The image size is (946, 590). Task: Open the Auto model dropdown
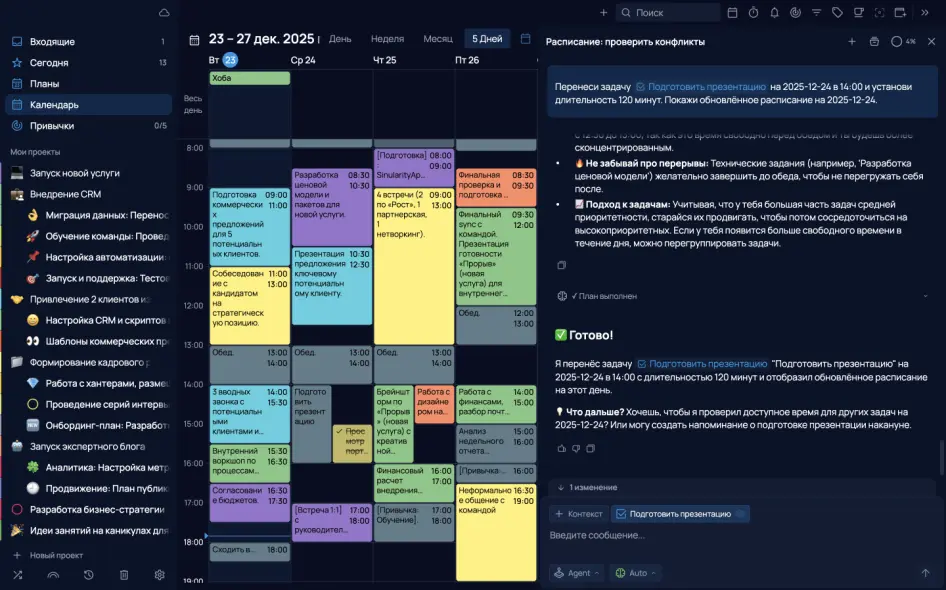pyautogui.click(x=637, y=573)
